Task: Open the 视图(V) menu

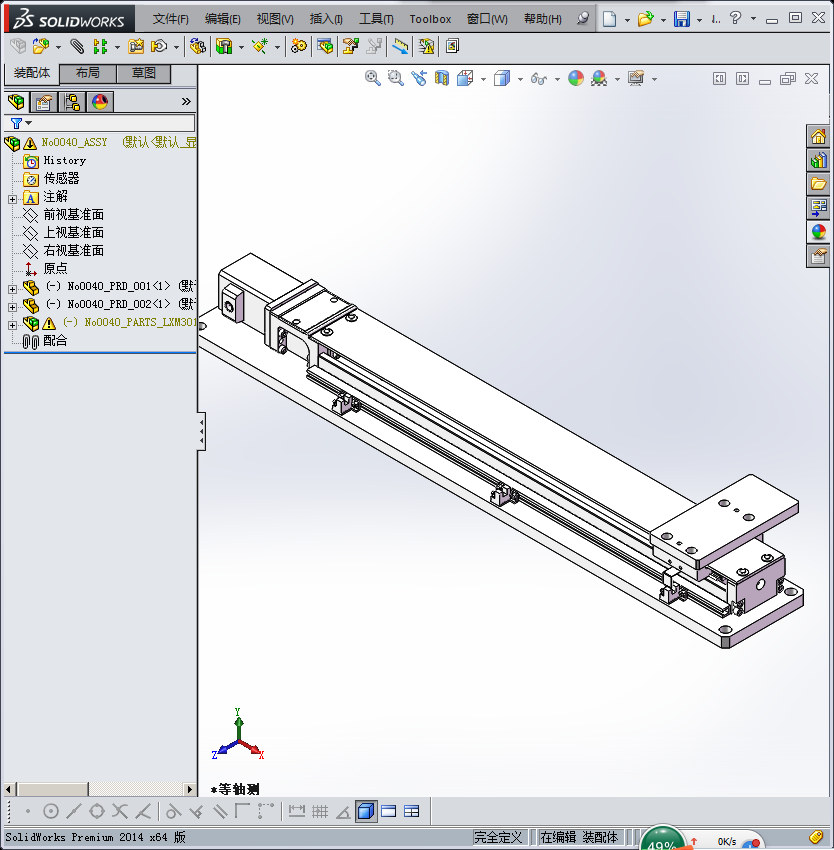Action: [x=275, y=19]
